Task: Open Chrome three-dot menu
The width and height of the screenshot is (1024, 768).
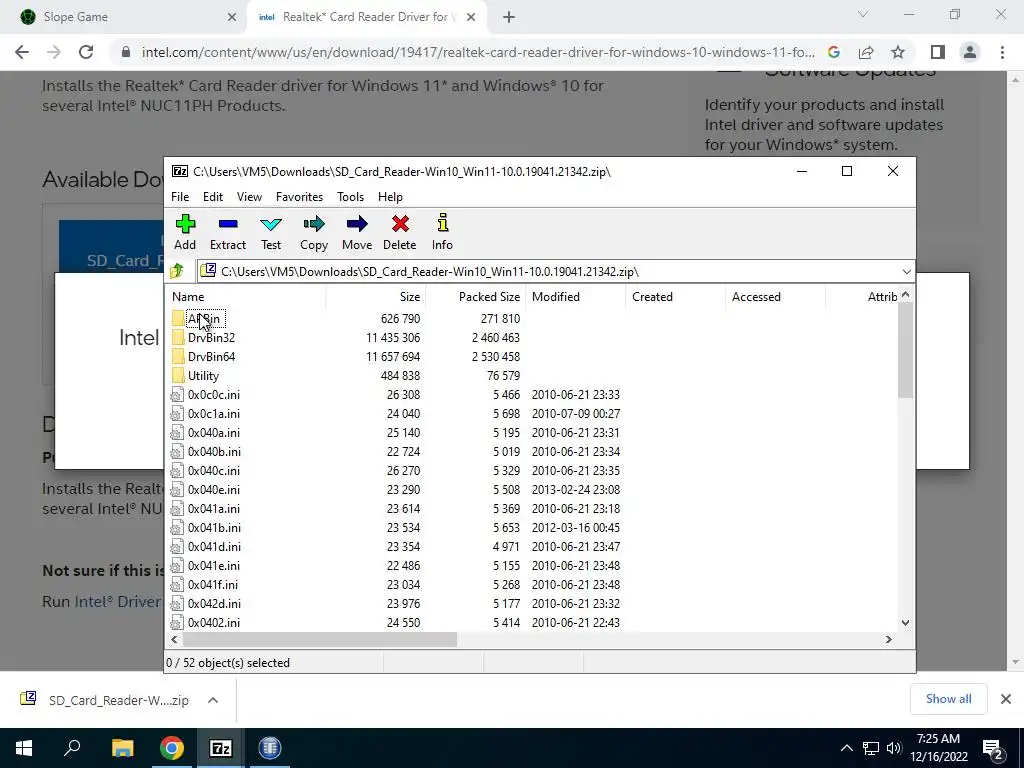Action: pyautogui.click(x=1002, y=52)
